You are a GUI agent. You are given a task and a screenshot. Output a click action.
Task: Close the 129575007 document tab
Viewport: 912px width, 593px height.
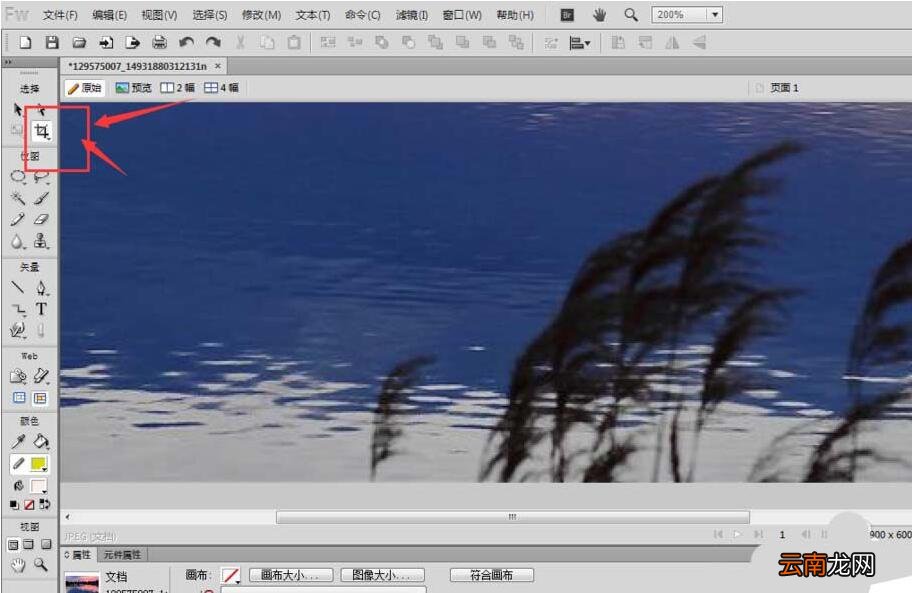[218, 66]
